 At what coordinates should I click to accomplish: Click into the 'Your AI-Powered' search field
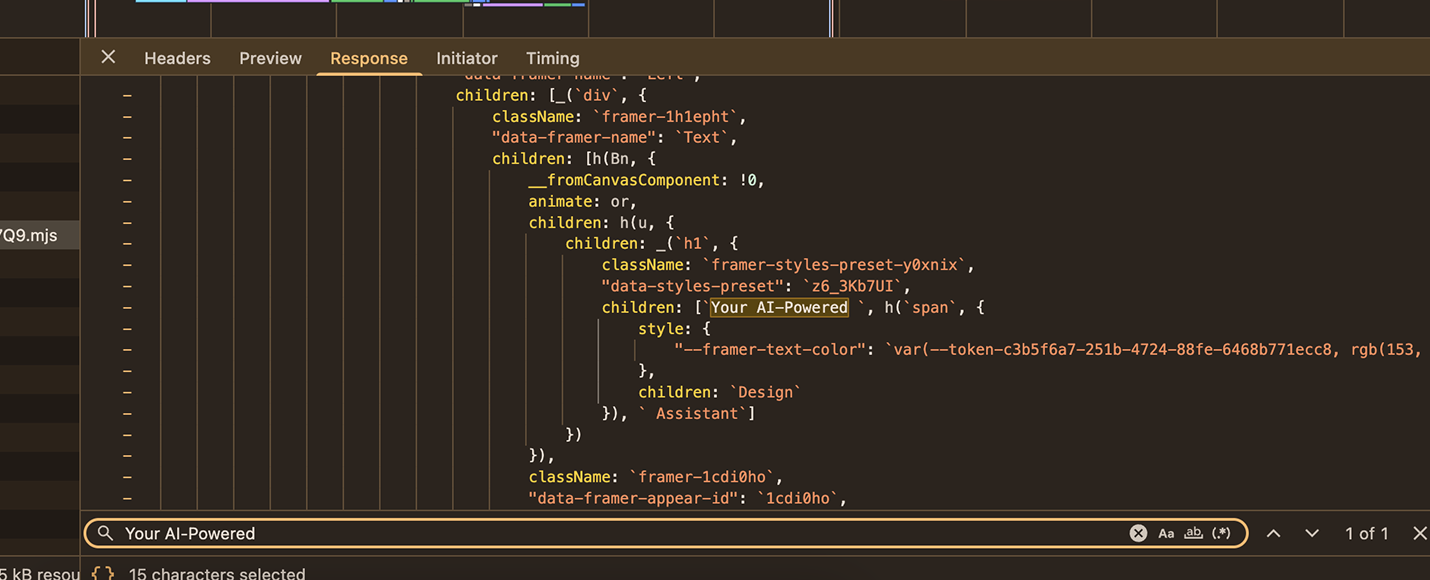(600, 533)
